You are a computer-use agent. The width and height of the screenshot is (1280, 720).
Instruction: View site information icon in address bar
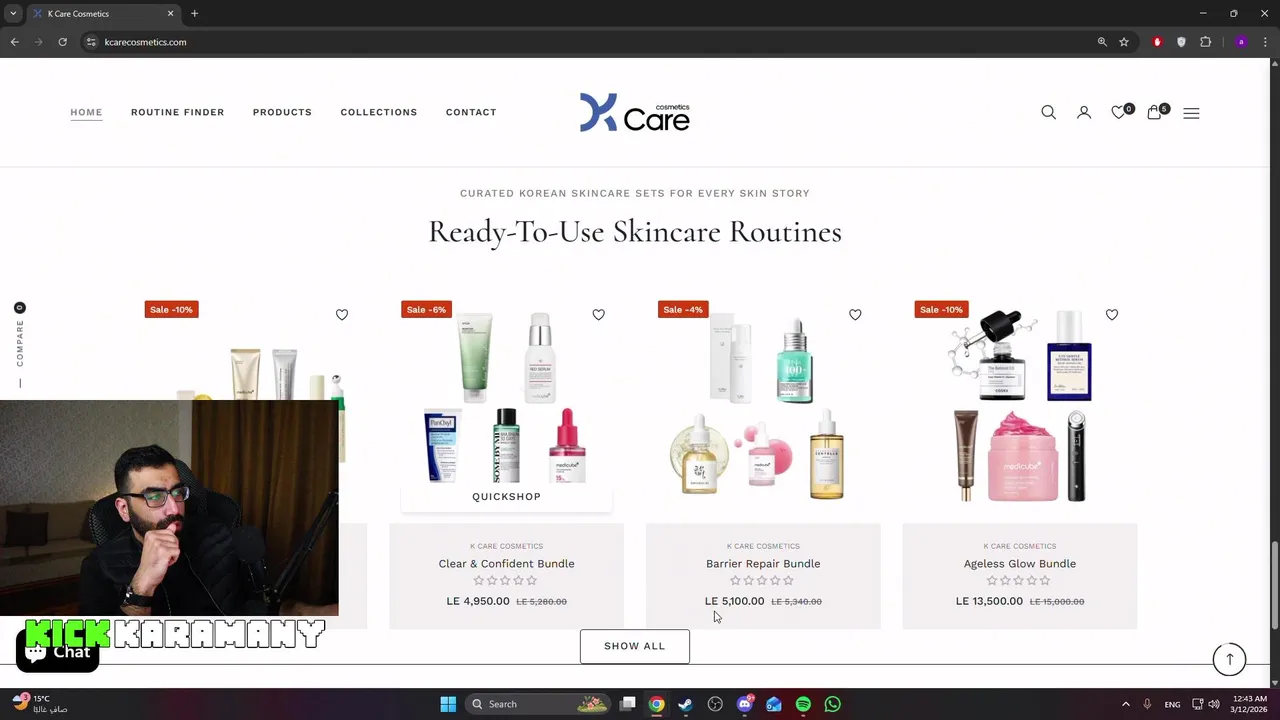(x=91, y=42)
